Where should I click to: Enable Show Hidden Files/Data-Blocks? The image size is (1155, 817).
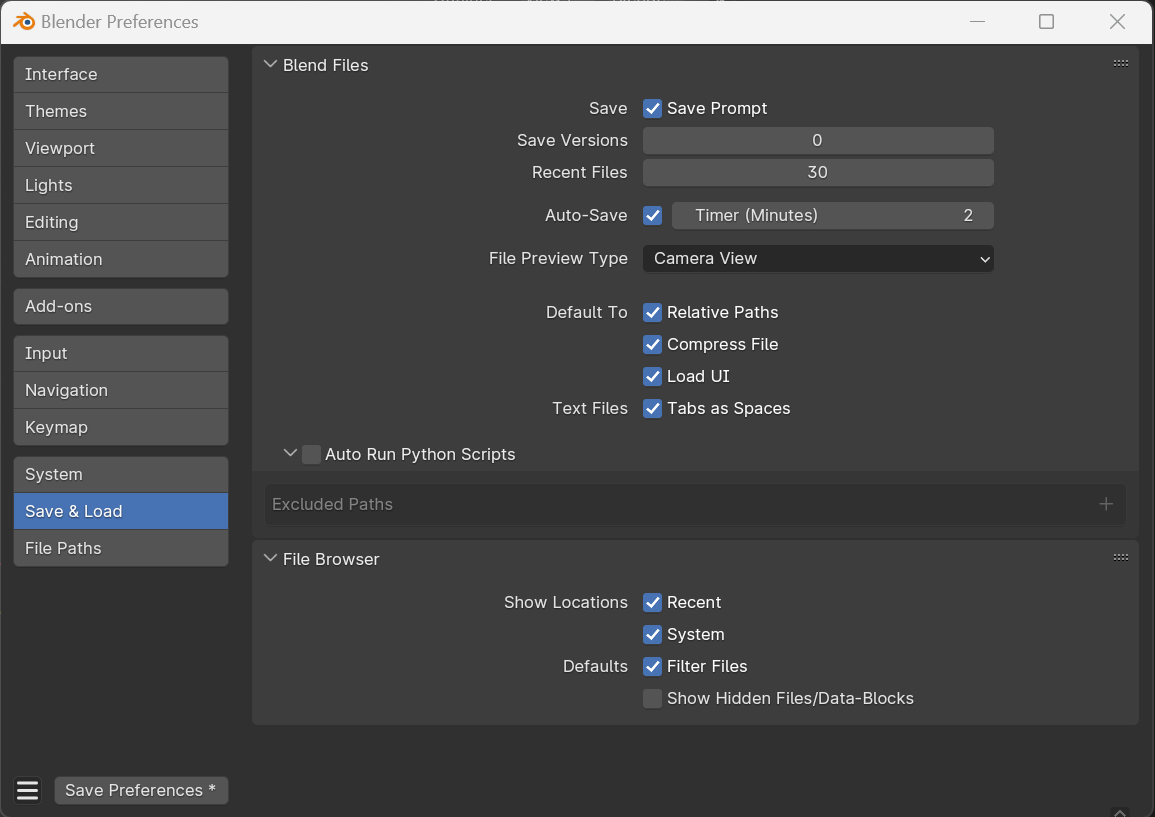[x=652, y=698]
